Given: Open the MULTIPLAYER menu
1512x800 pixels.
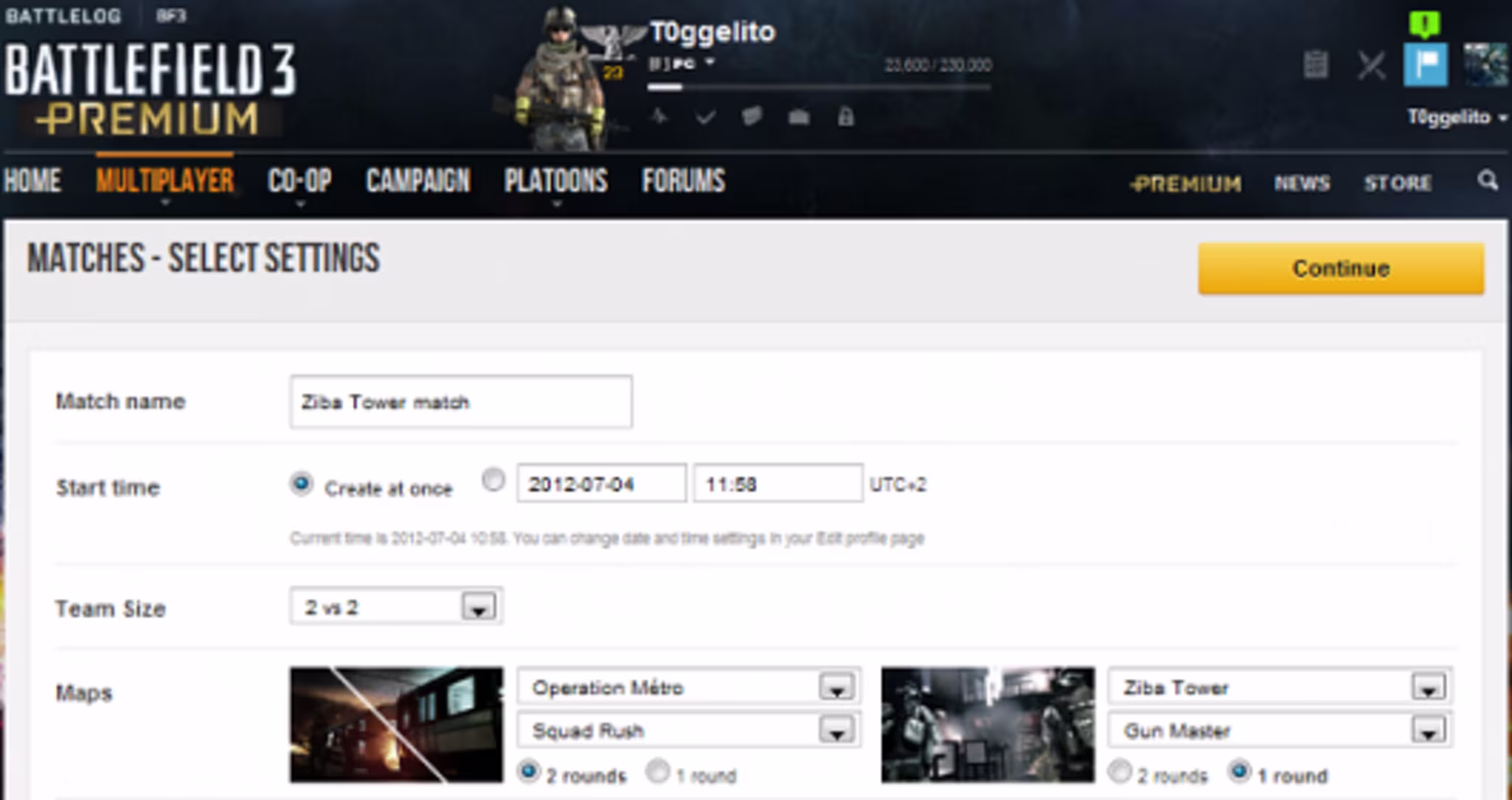Looking at the screenshot, I should pos(165,181).
